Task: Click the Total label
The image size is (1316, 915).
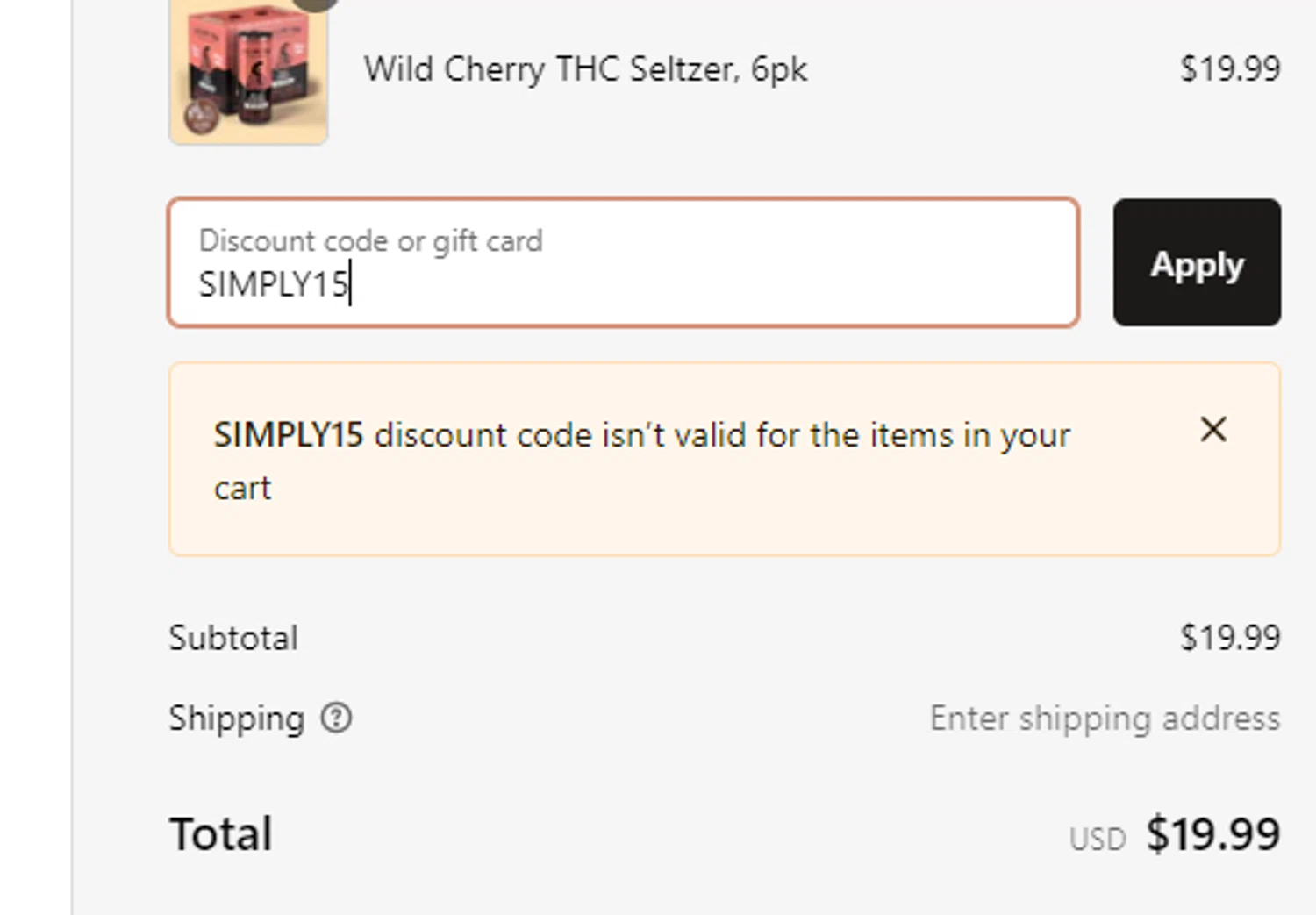Action: [x=221, y=833]
